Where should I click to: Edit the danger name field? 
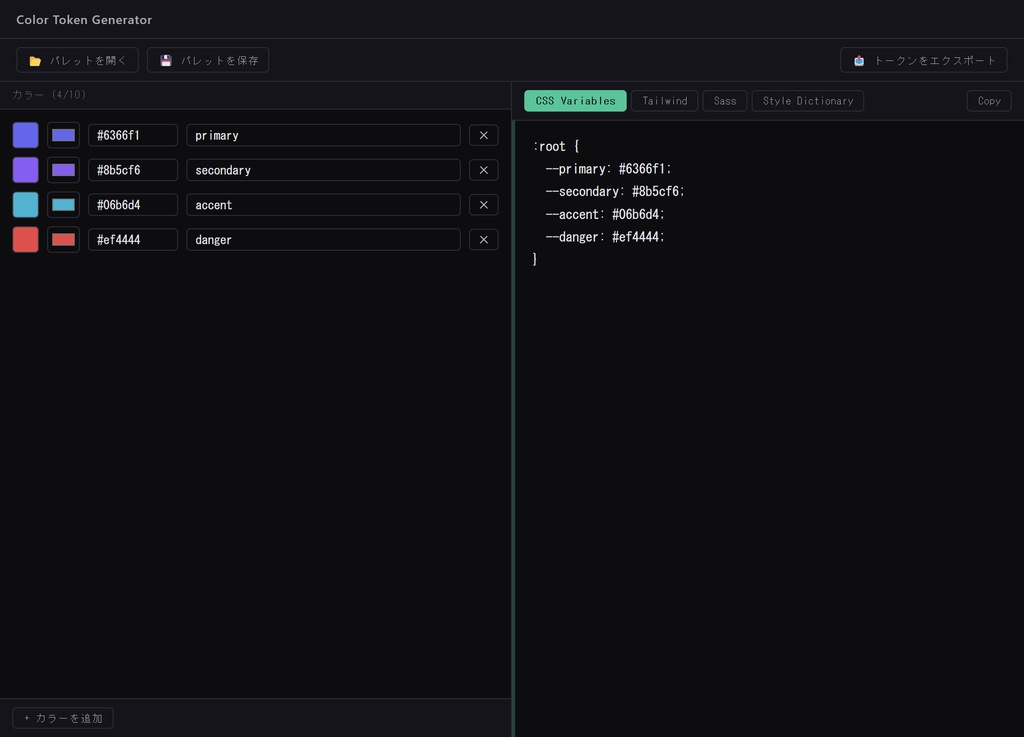tap(323, 240)
